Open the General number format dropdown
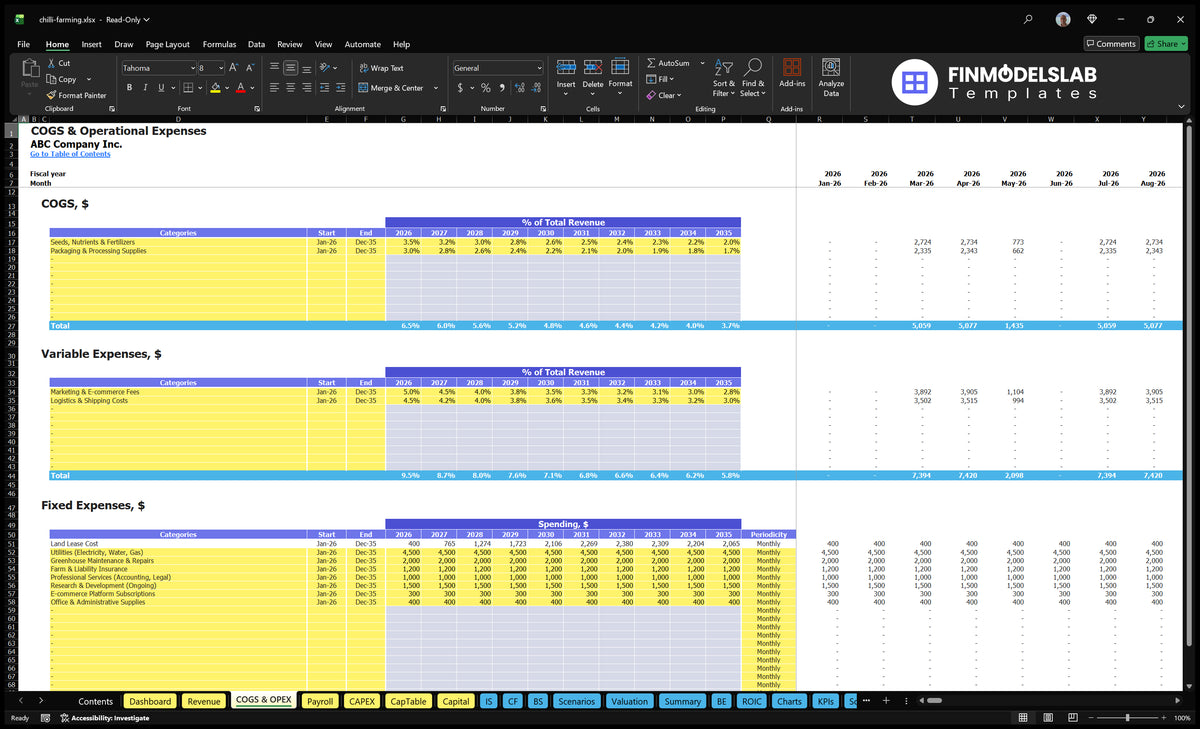This screenshot has width=1200, height=729. 538,68
